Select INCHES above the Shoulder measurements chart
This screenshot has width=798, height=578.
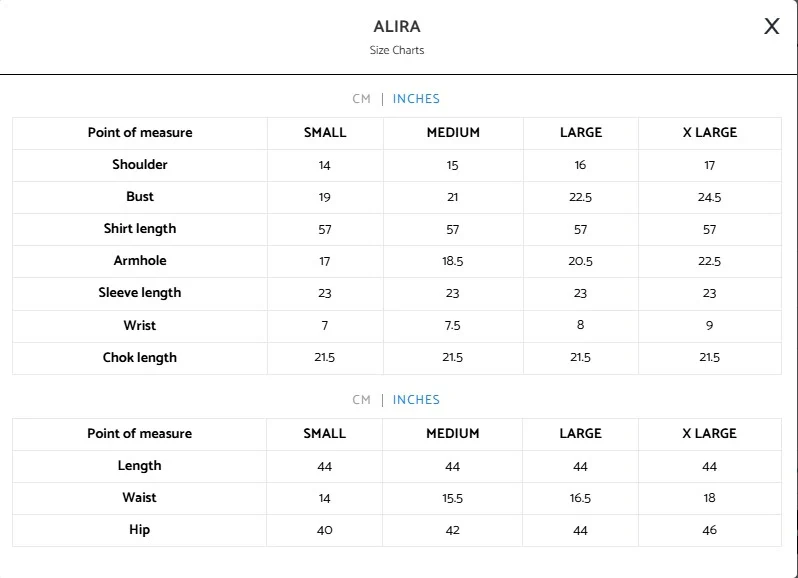(416, 99)
